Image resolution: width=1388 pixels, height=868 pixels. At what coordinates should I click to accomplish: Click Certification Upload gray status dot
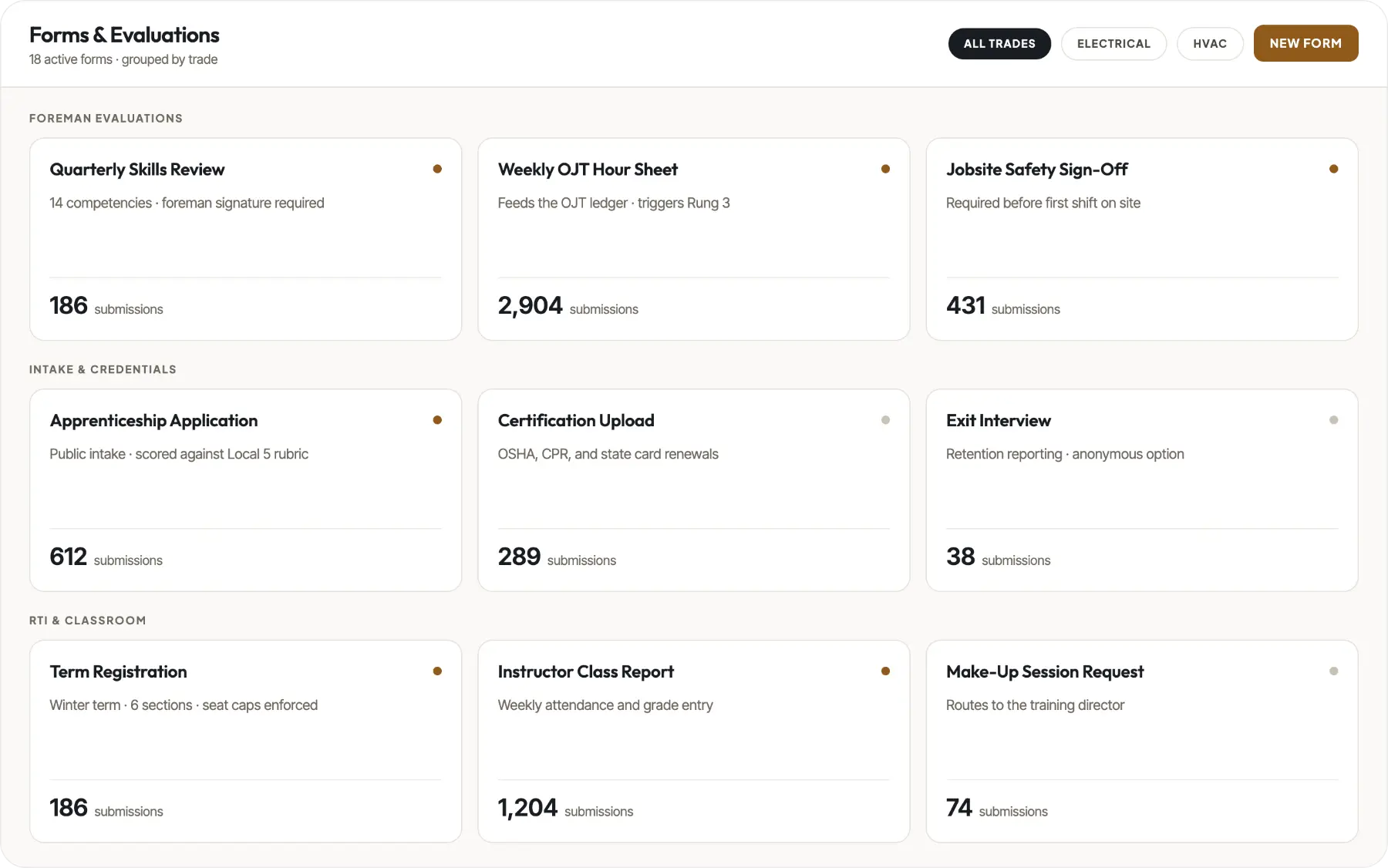click(x=885, y=420)
